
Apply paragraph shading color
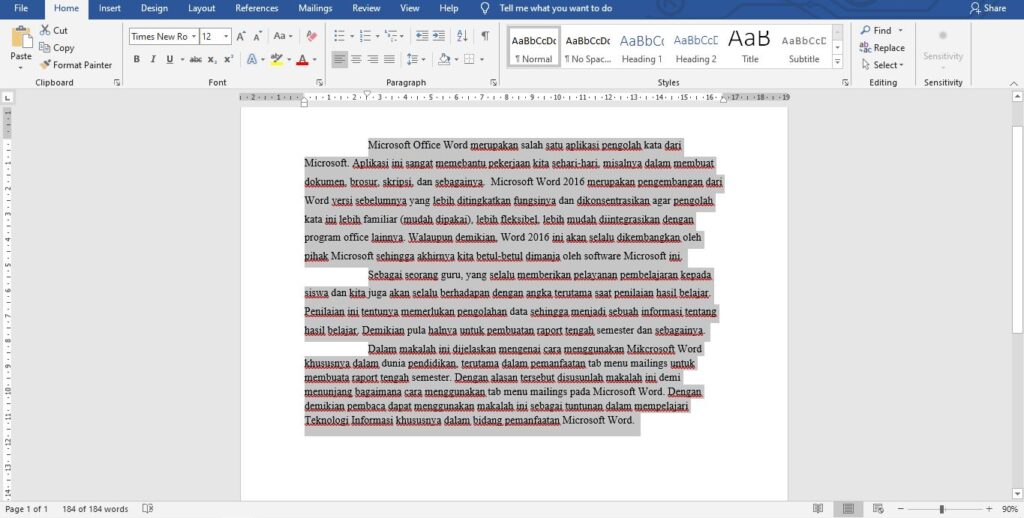[x=444, y=59]
